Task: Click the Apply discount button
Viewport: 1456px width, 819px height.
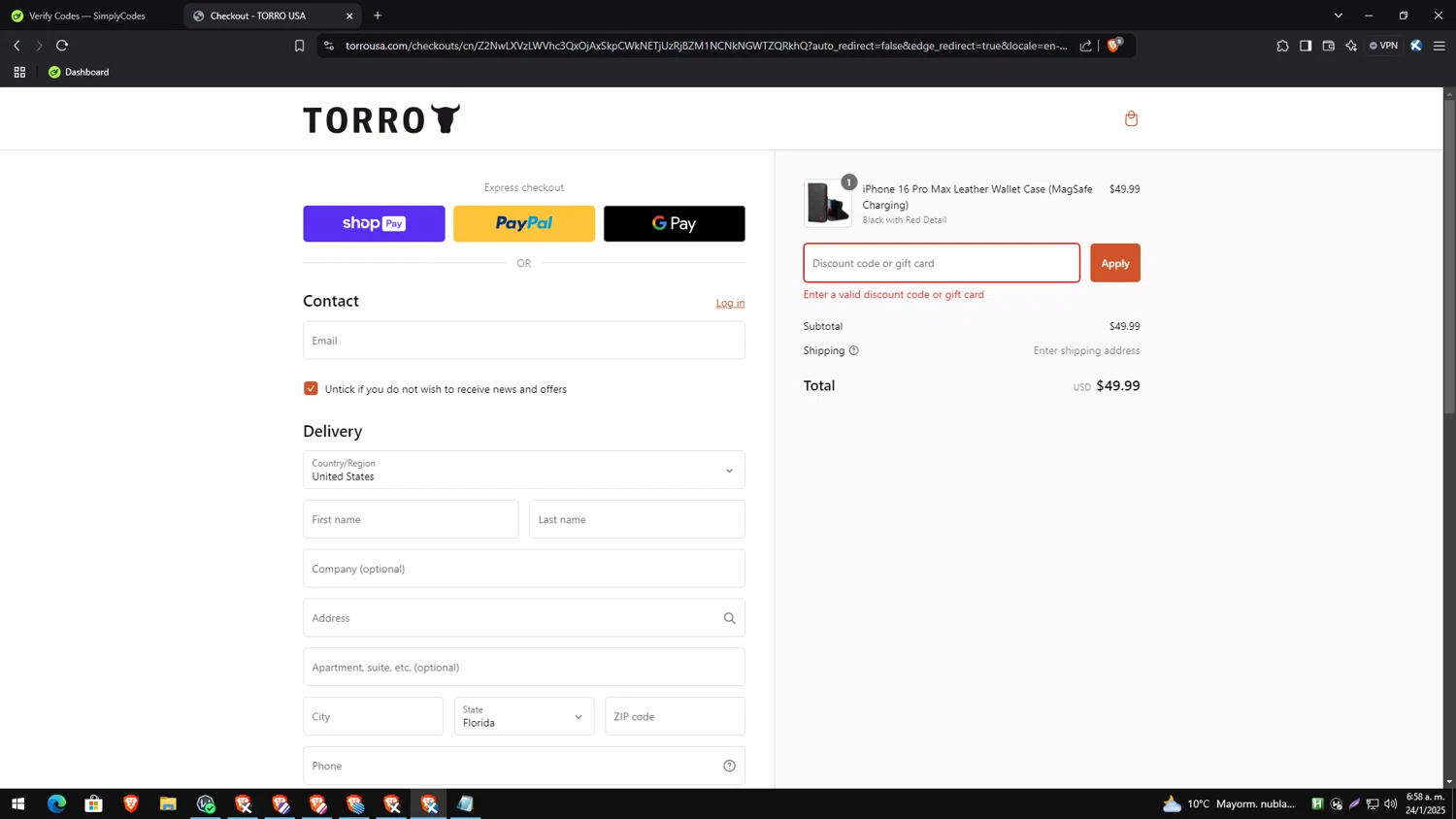Action: tap(1115, 263)
